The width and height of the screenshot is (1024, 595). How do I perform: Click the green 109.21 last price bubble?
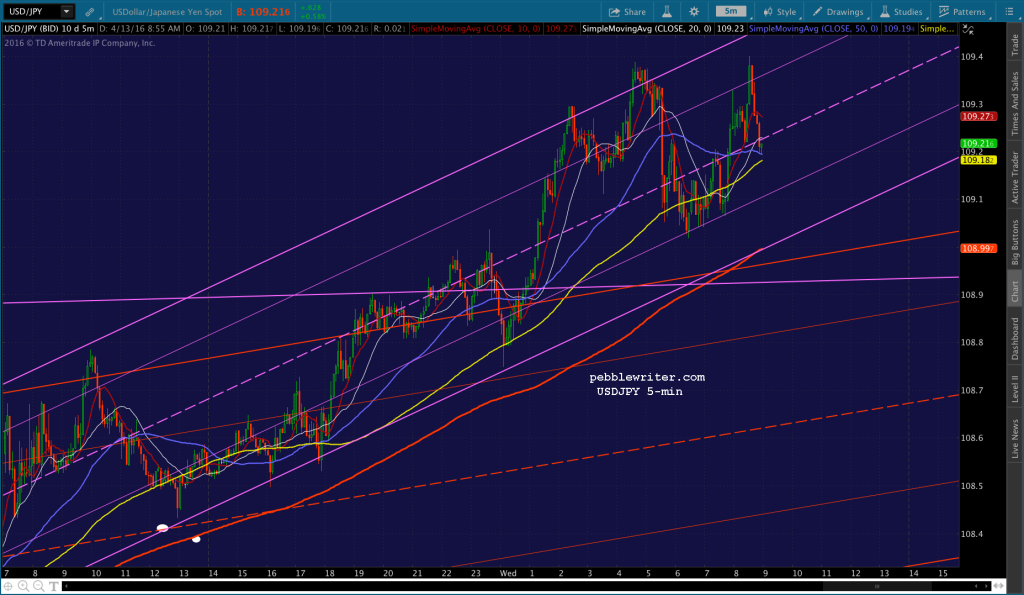pos(978,143)
